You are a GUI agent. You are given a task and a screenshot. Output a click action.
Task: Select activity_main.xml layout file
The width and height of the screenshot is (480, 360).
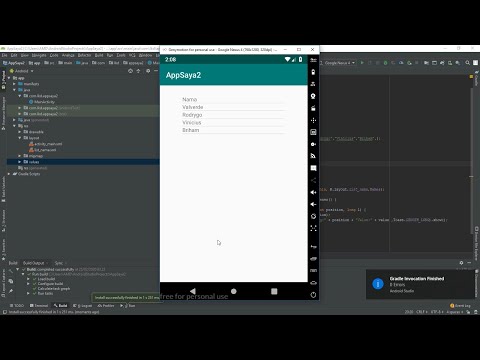[x=46, y=144]
